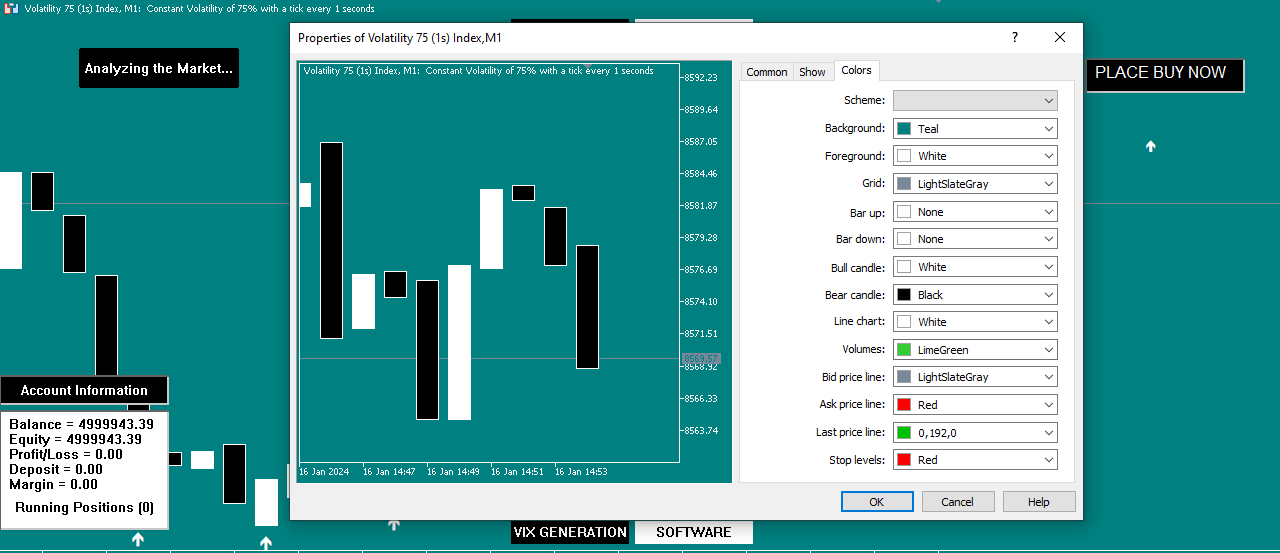
Task: Open the Last price line dropdown
Action: tap(975, 433)
